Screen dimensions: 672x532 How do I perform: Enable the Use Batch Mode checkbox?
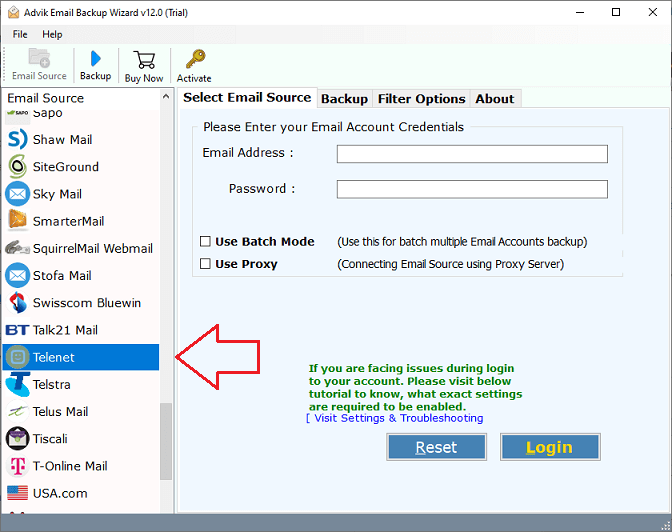click(x=205, y=241)
